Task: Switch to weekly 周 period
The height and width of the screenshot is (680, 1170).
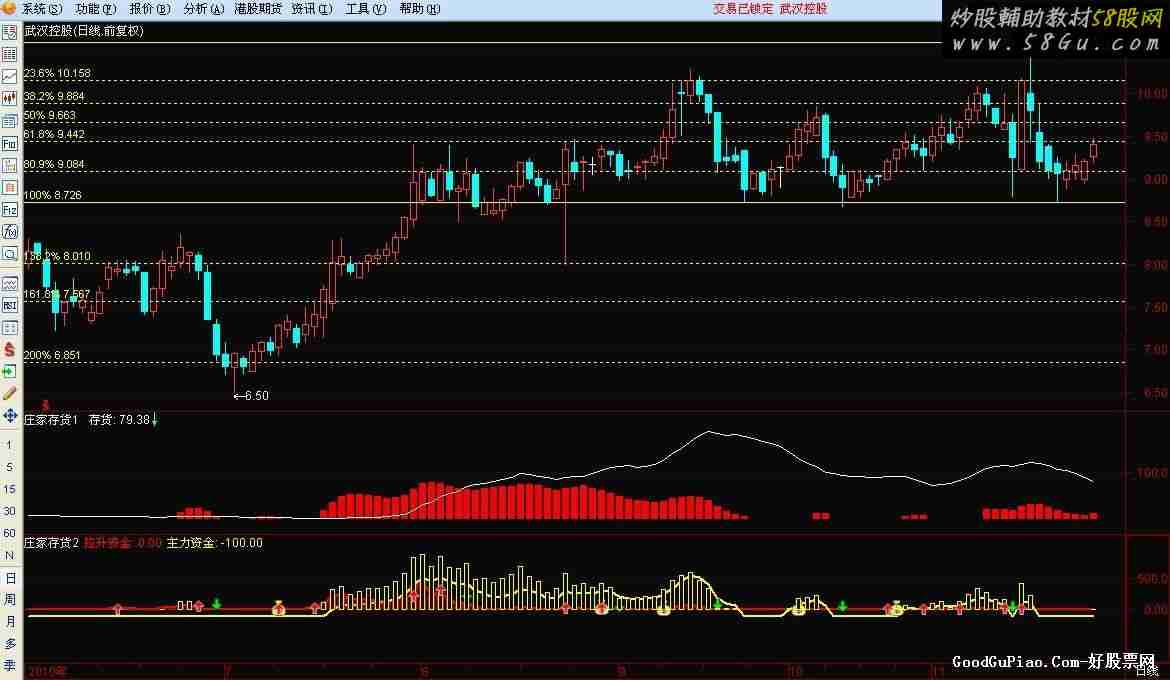Action: (x=10, y=600)
